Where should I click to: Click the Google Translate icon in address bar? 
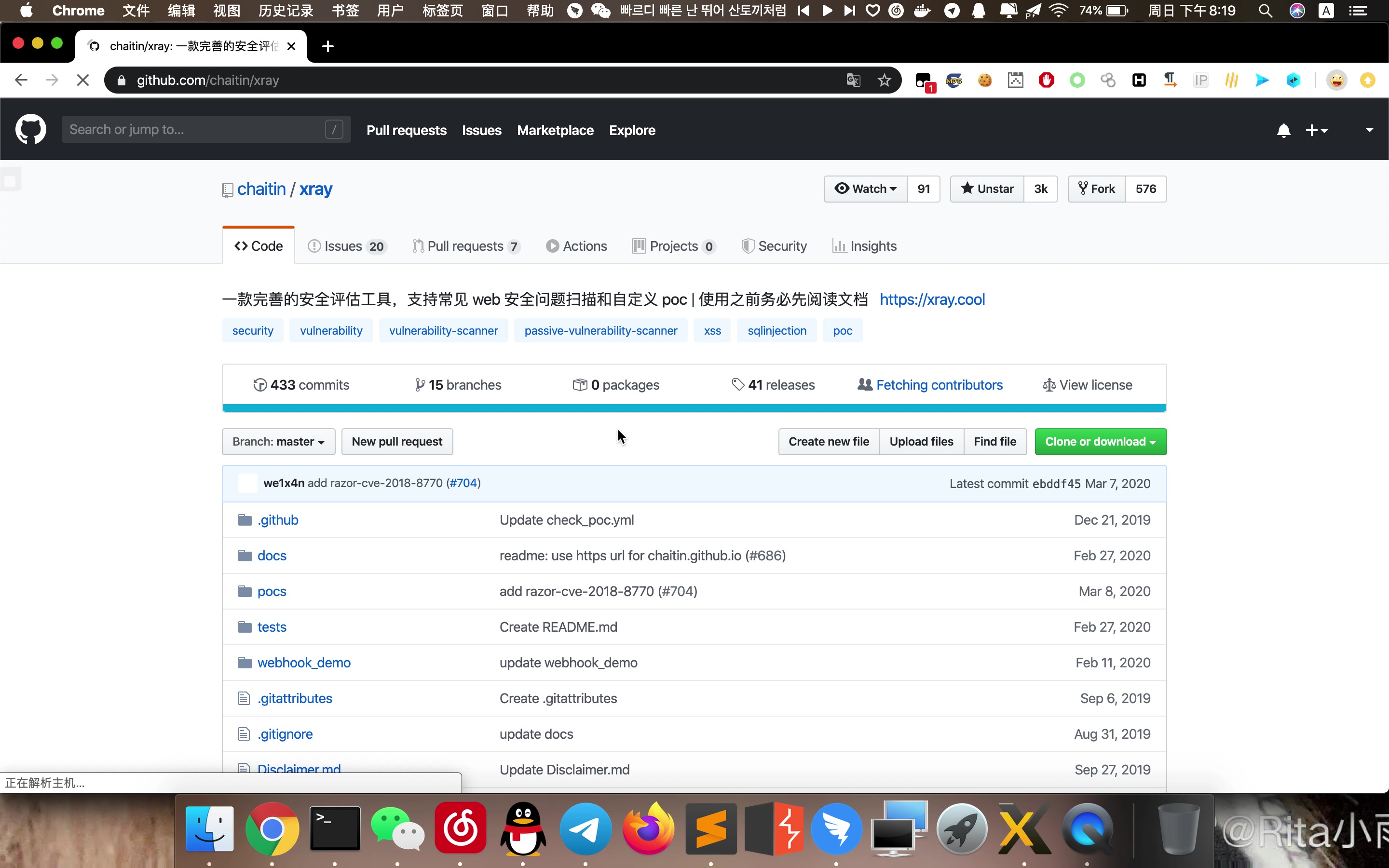click(853, 81)
